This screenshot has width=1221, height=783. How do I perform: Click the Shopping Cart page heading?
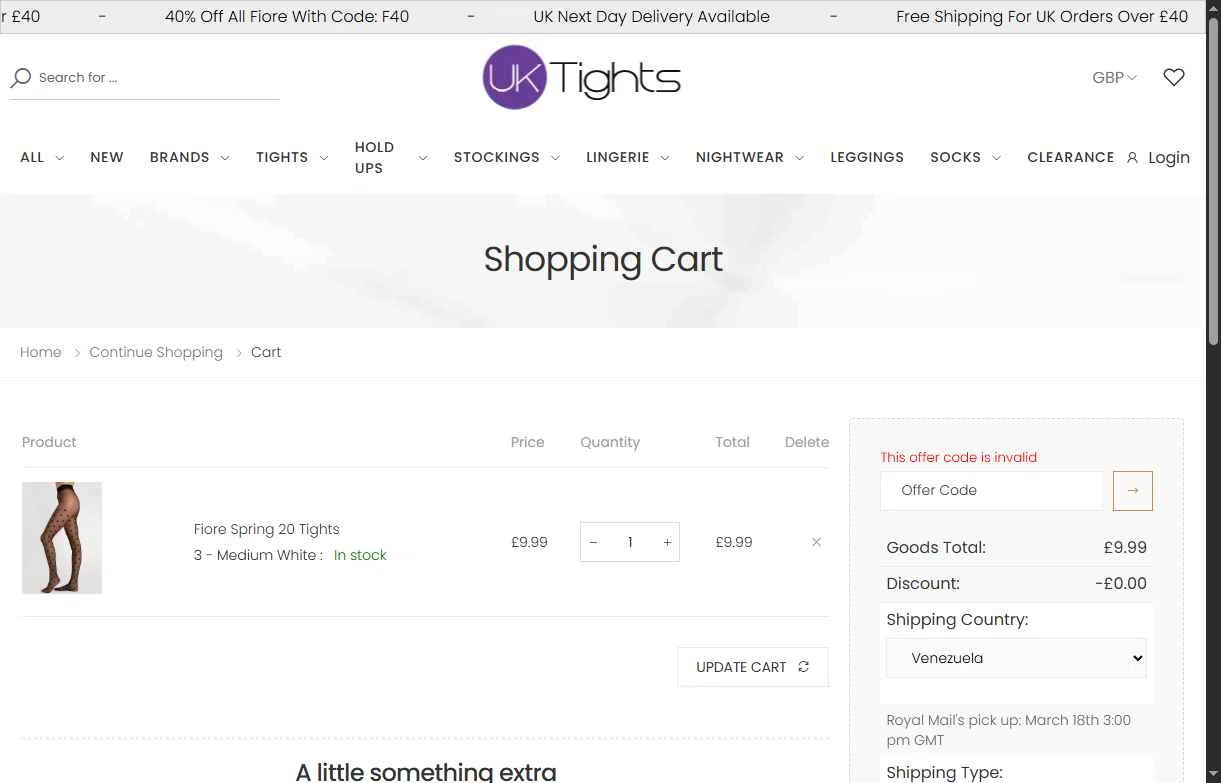[x=603, y=259]
